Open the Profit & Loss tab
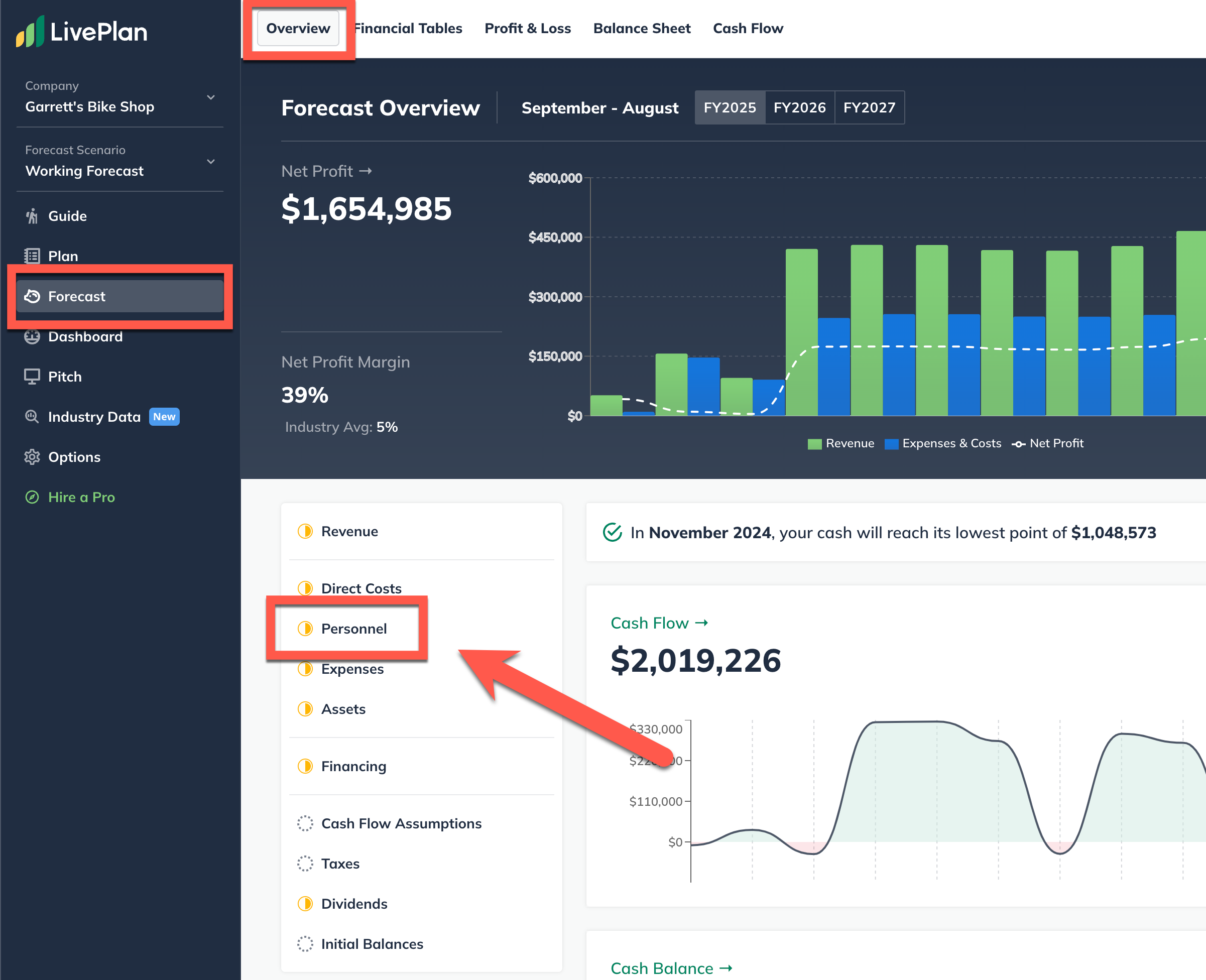This screenshot has width=1206, height=980. [528, 28]
